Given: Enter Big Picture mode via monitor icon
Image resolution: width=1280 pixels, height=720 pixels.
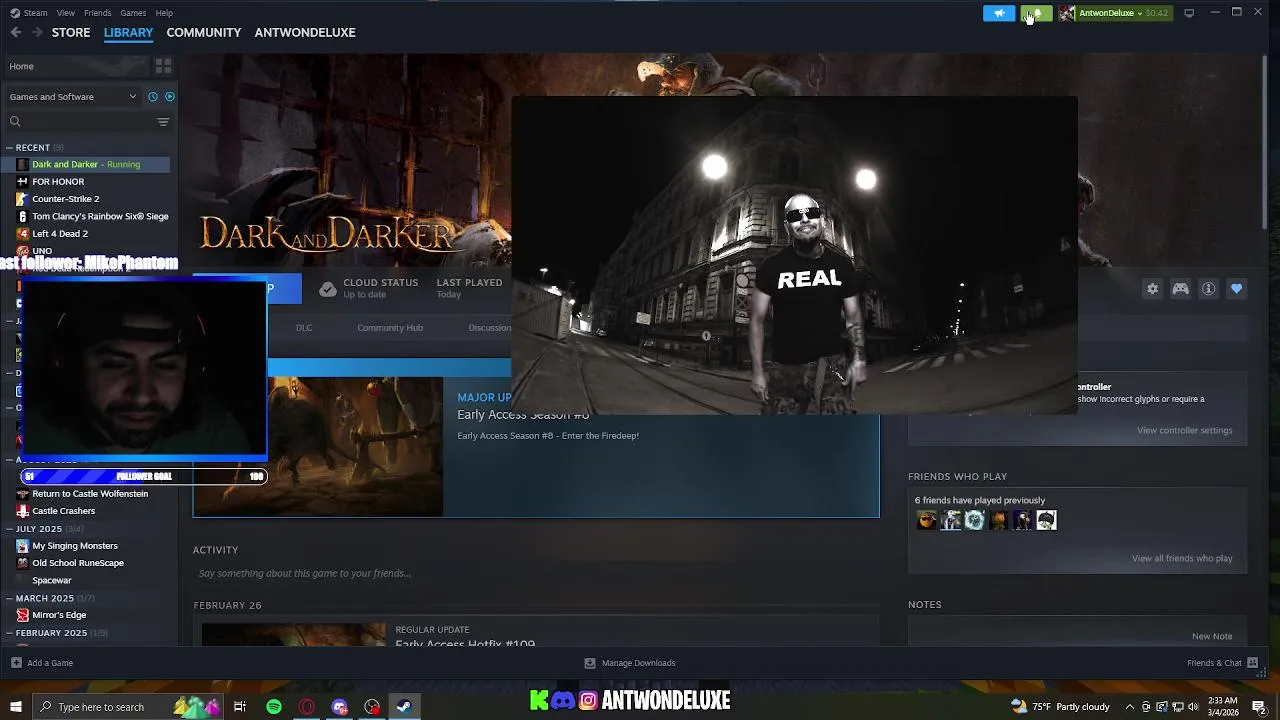Looking at the screenshot, I should pos(1189,13).
